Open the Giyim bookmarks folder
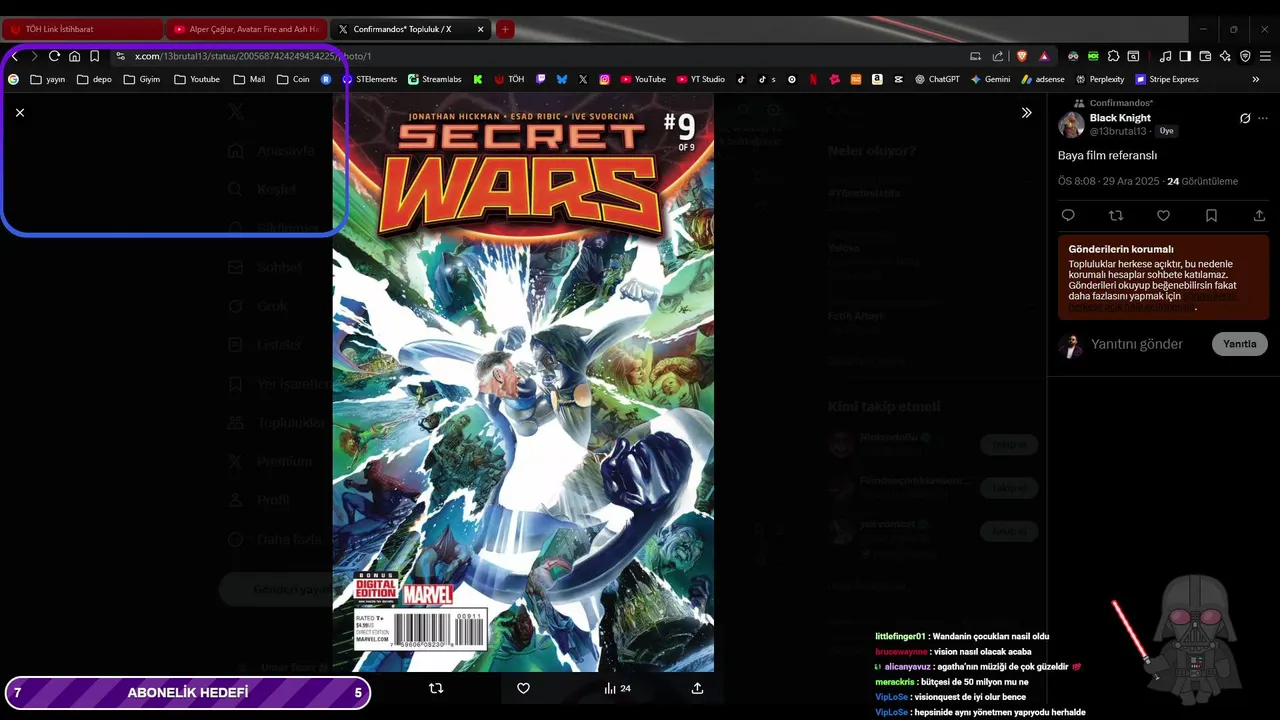 coord(141,79)
